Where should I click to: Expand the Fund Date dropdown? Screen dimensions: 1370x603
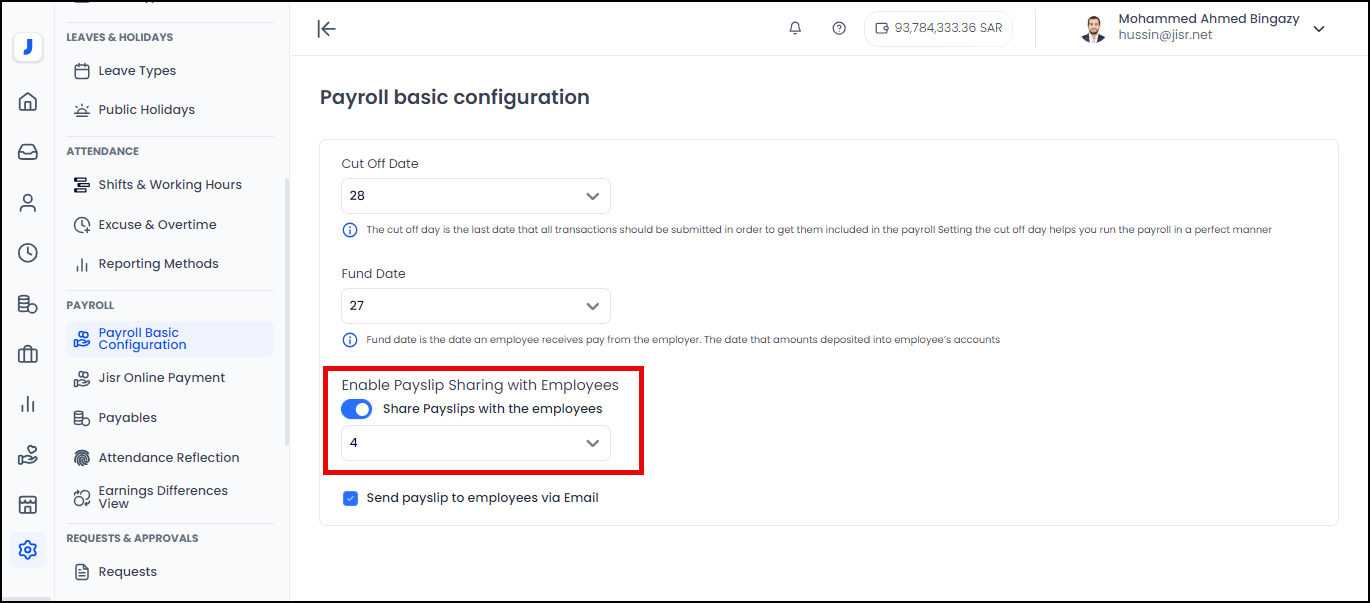(x=475, y=305)
